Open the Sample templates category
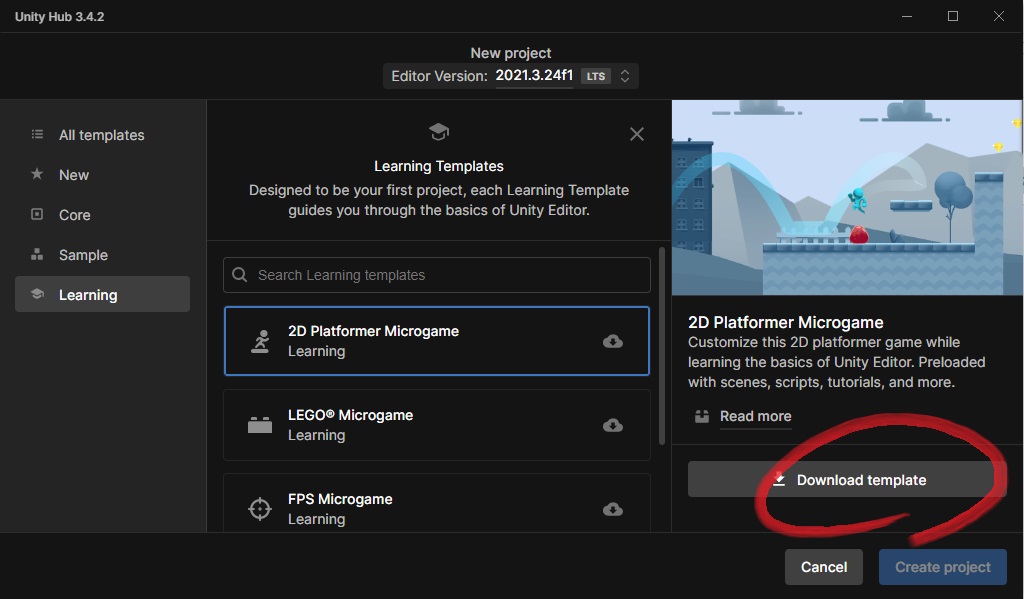The width and height of the screenshot is (1024, 599). [102, 255]
